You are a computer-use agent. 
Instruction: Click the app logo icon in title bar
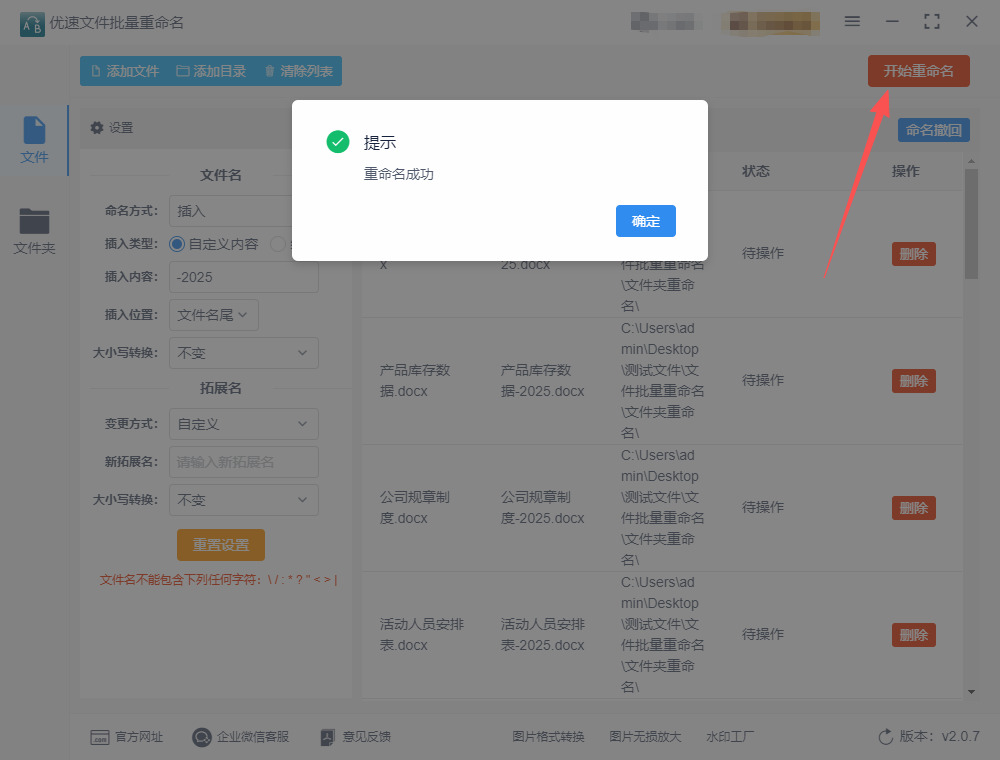(32, 24)
